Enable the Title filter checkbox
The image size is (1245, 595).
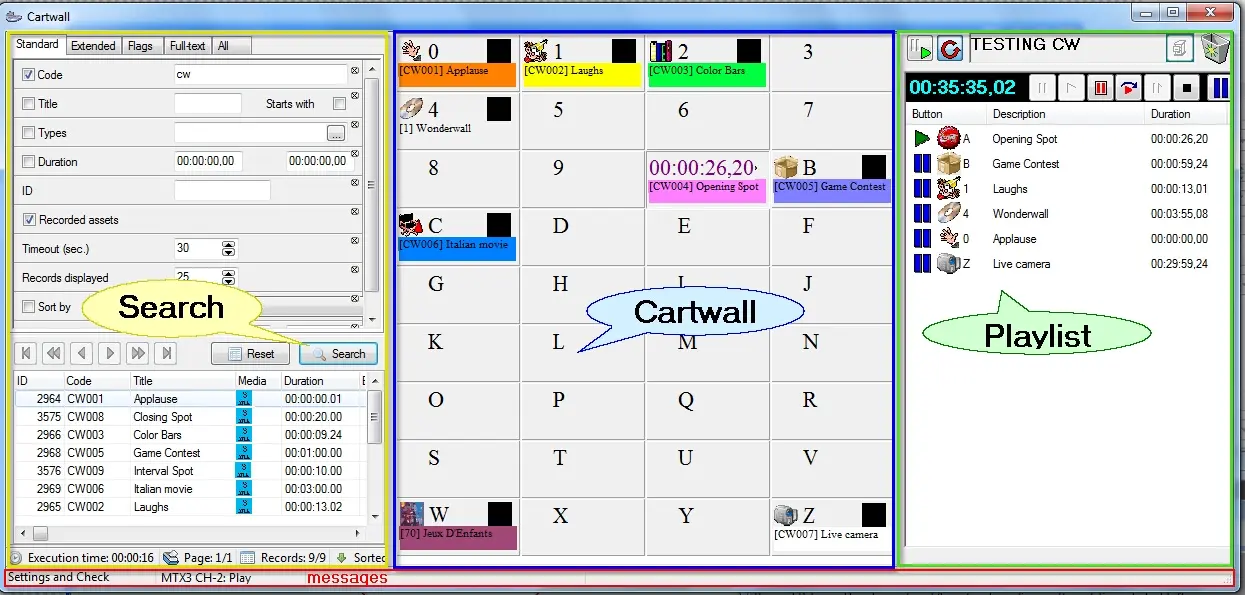tap(28, 104)
